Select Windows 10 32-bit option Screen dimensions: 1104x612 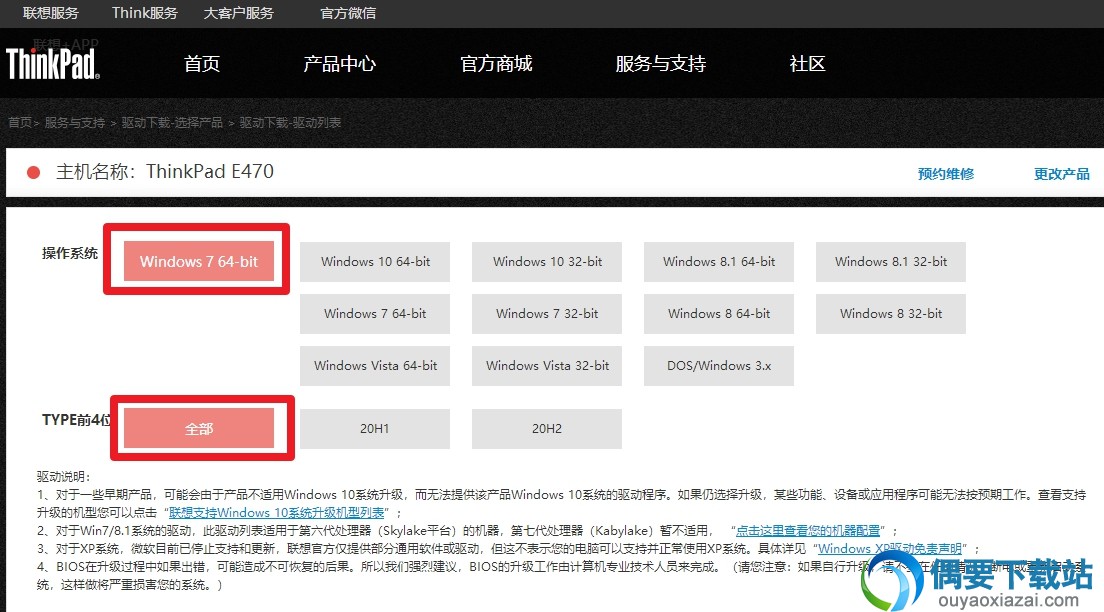[547, 261]
